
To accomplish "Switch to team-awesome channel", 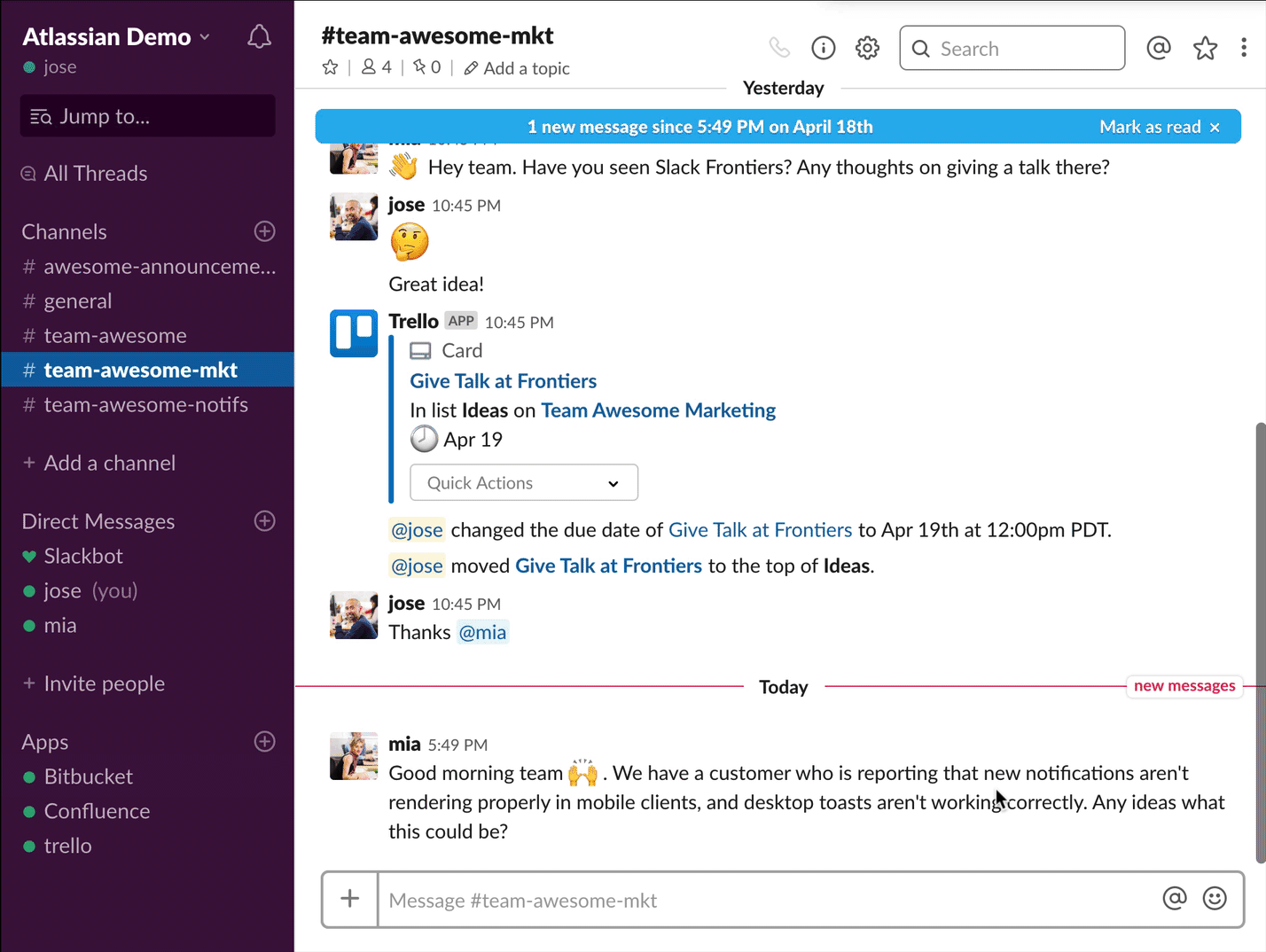I will coord(147,335).
